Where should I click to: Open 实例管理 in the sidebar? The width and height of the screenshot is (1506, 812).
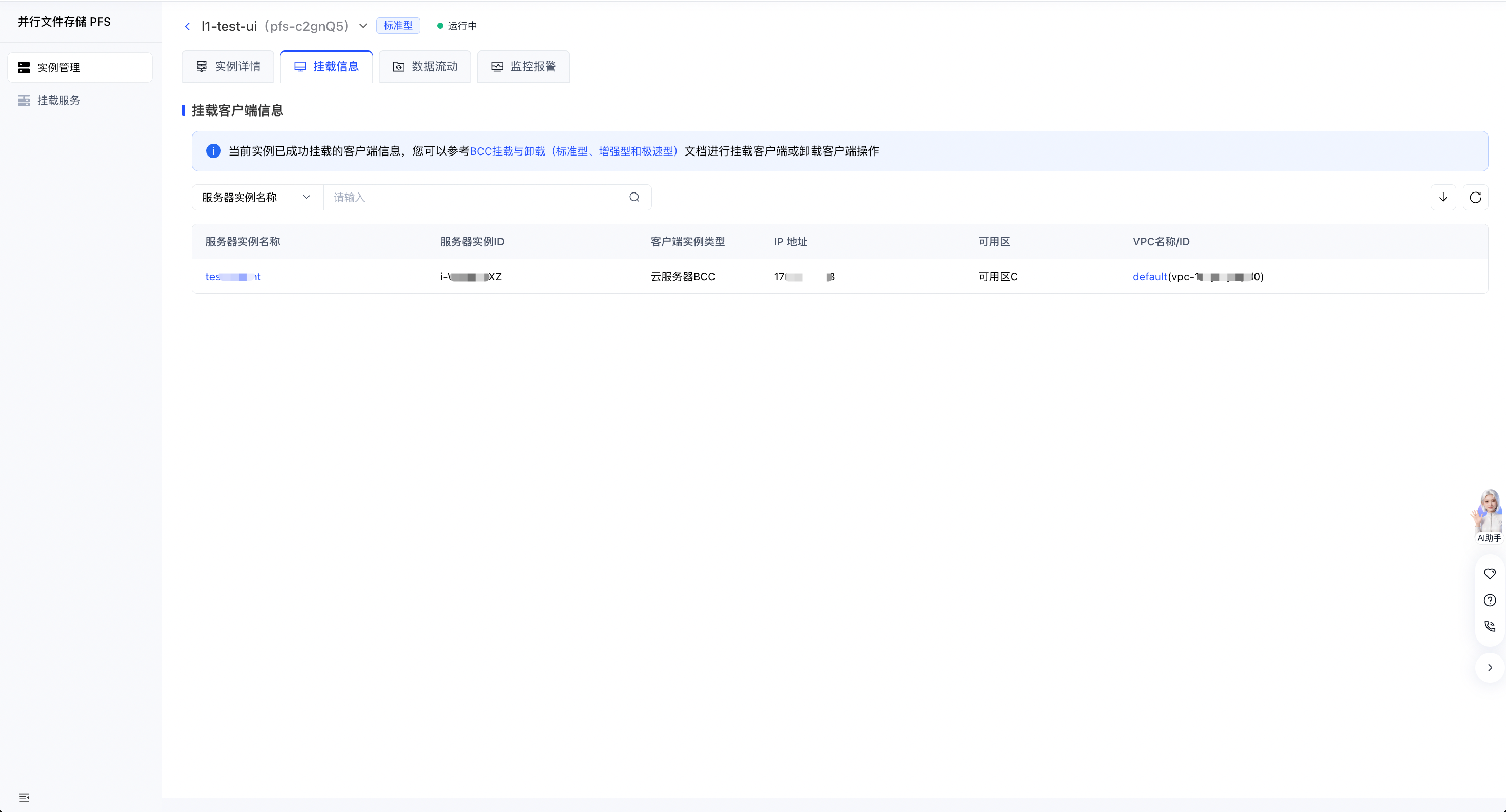pos(80,68)
